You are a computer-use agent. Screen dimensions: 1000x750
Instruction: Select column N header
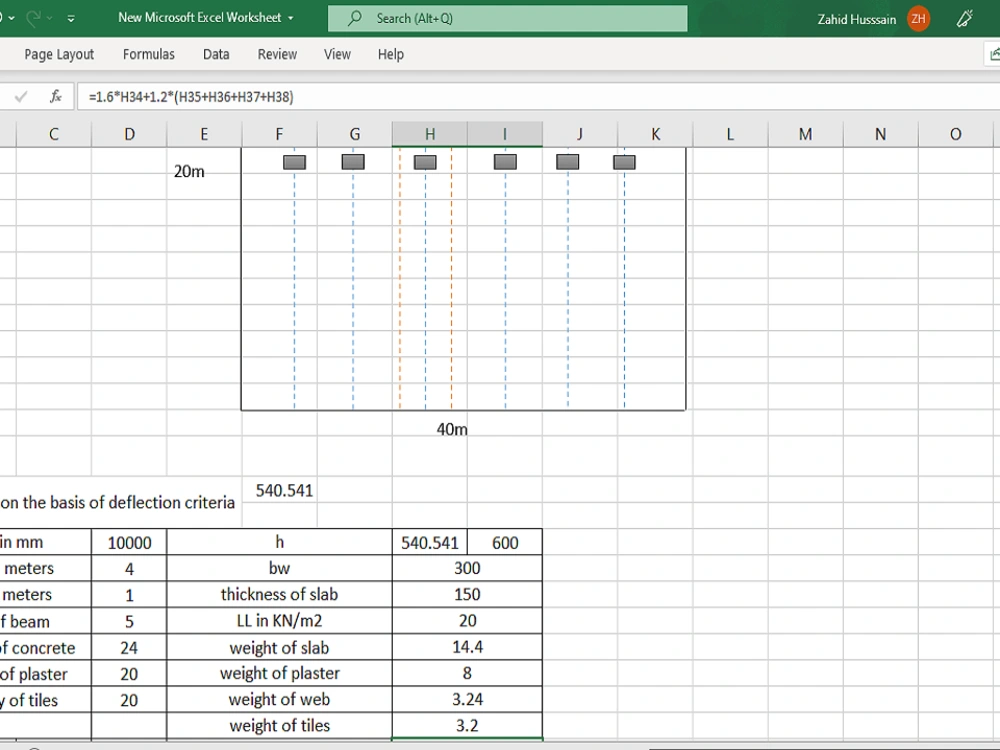[881, 134]
